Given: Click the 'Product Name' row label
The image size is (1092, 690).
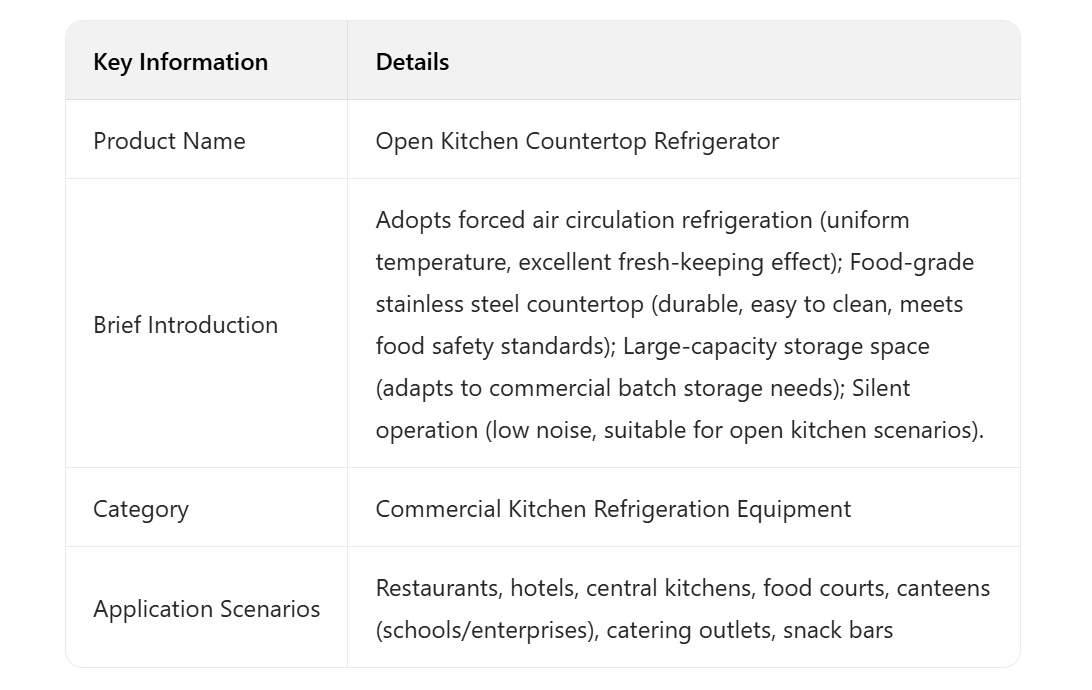Looking at the screenshot, I should (169, 141).
